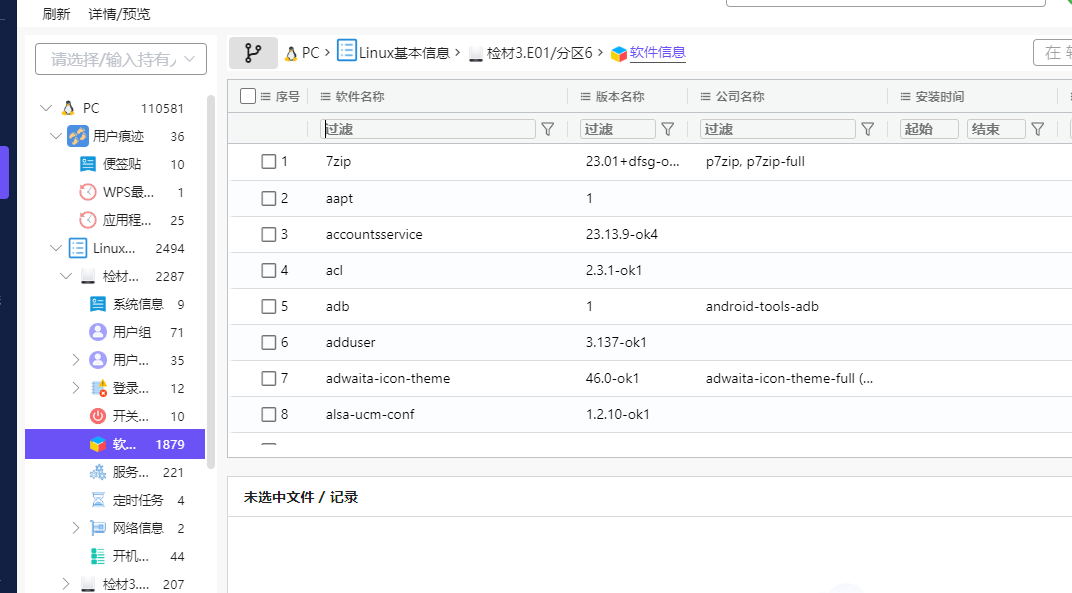Toggle the select-all checkbox in header
Image resolution: width=1072 pixels, height=593 pixels.
[x=249, y=97]
